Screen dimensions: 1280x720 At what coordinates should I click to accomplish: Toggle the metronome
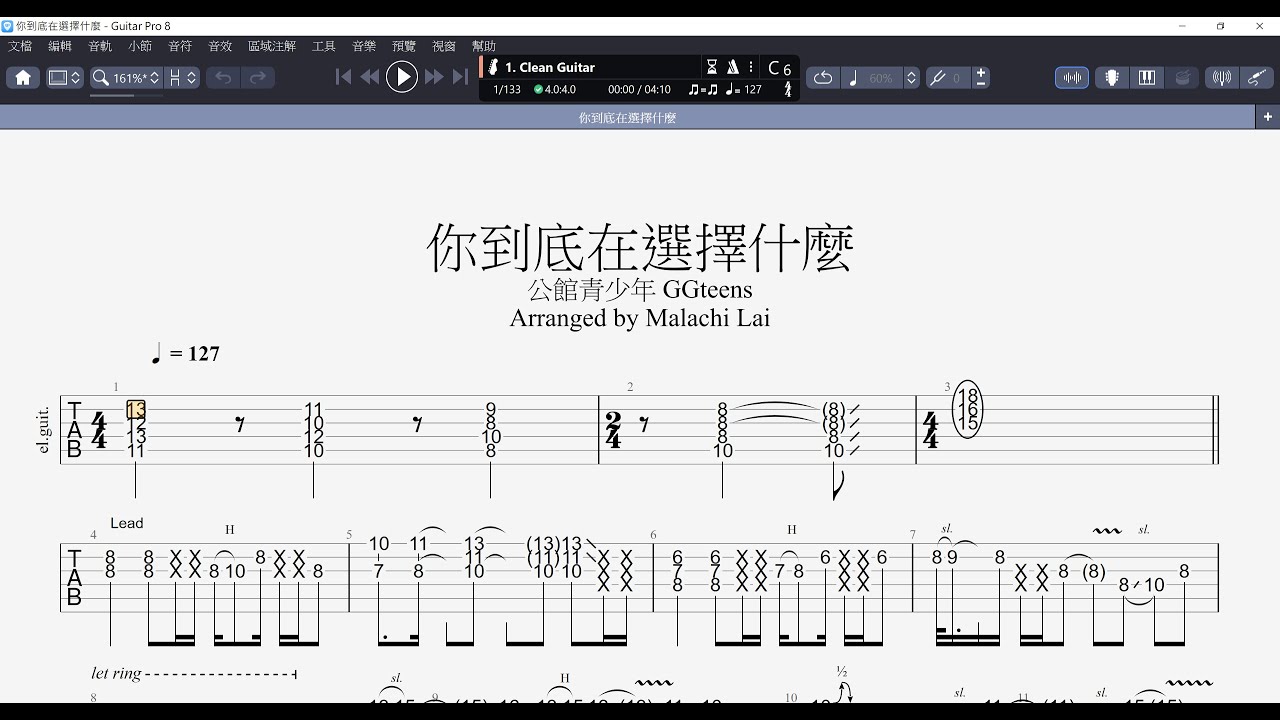[733, 67]
